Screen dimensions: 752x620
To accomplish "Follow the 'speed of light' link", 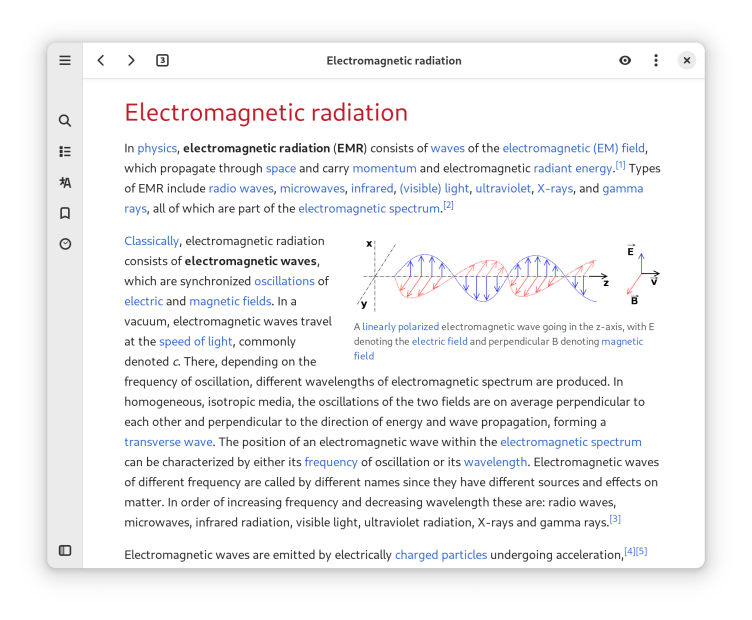I will coord(195,341).
